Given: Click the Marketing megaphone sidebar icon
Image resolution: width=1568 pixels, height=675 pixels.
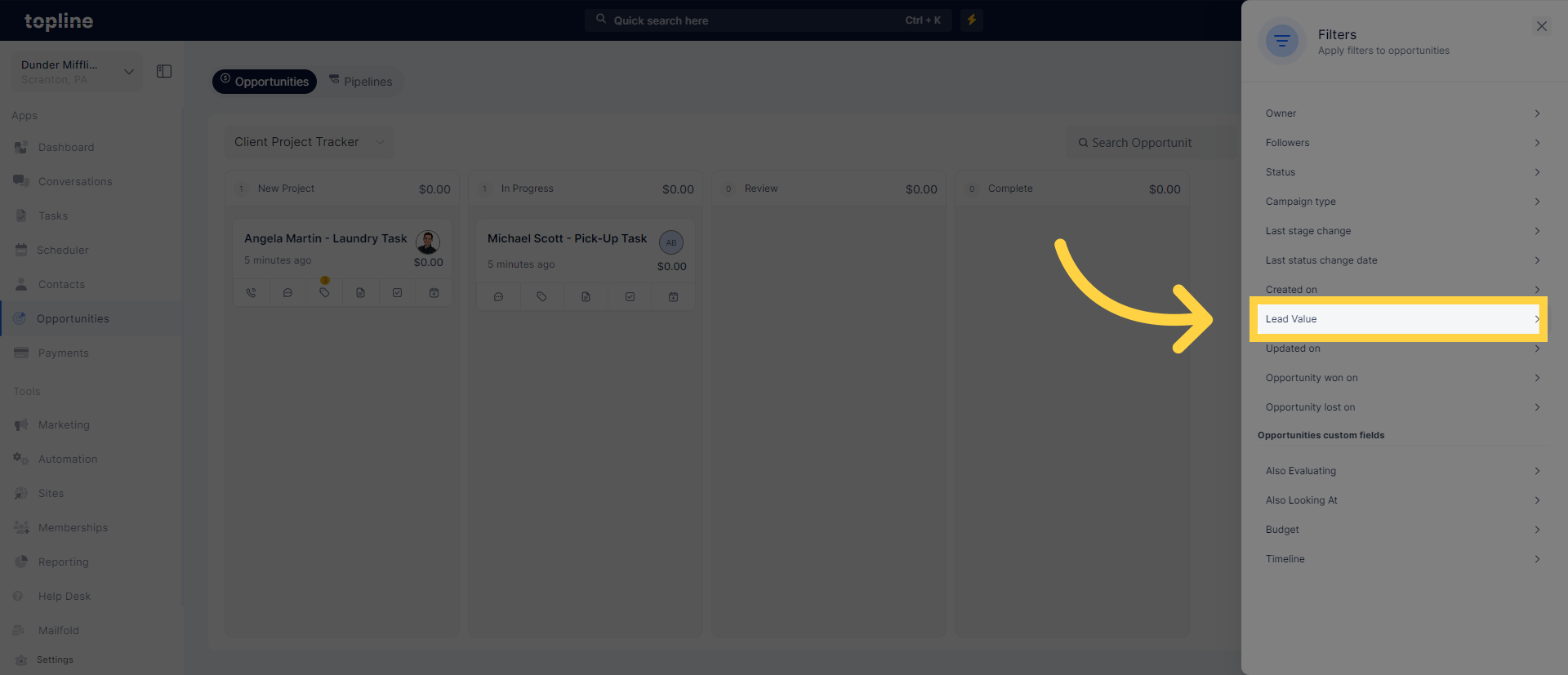Looking at the screenshot, I should (x=21, y=424).
